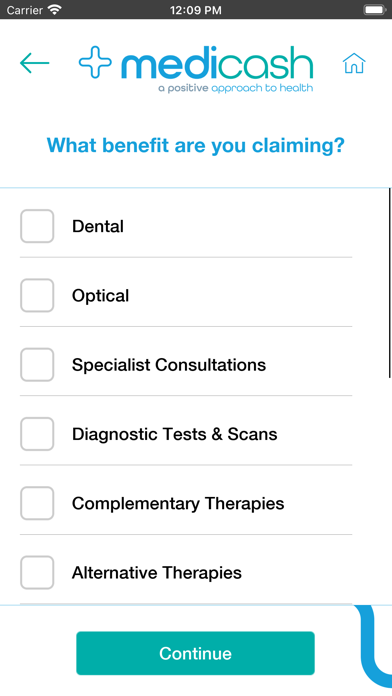Select Complementary Therapies row text
Image resolution: width=392 pixels, height=696 pixels.
tap(178, 504)
